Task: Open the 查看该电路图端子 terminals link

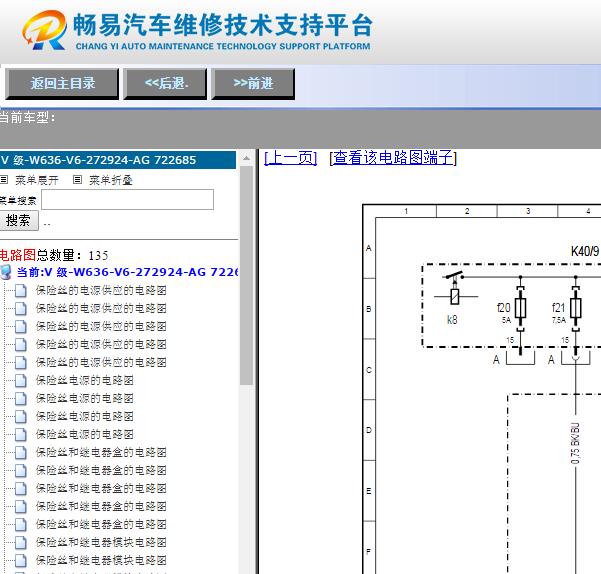Action: point(393,158)
